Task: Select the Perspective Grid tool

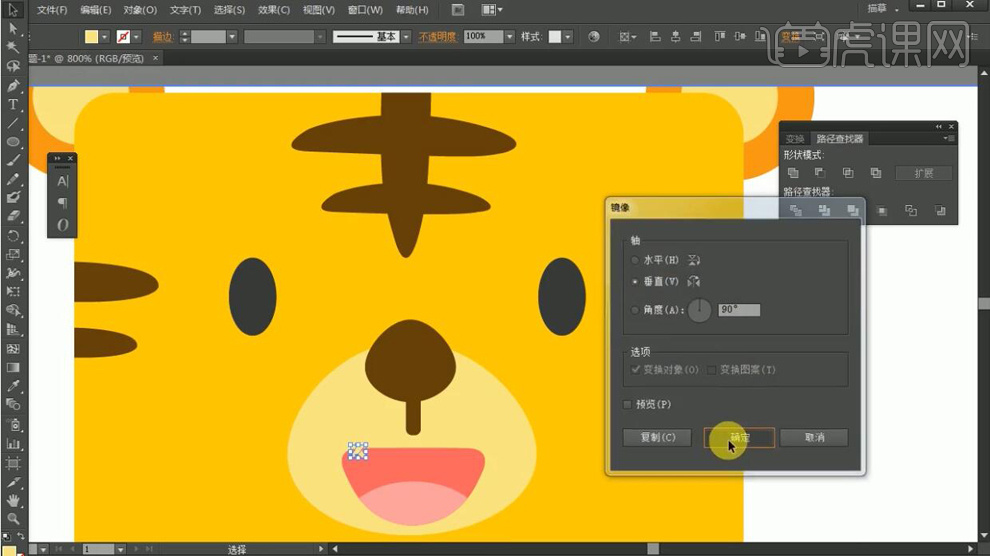Action: click(13, 329)
